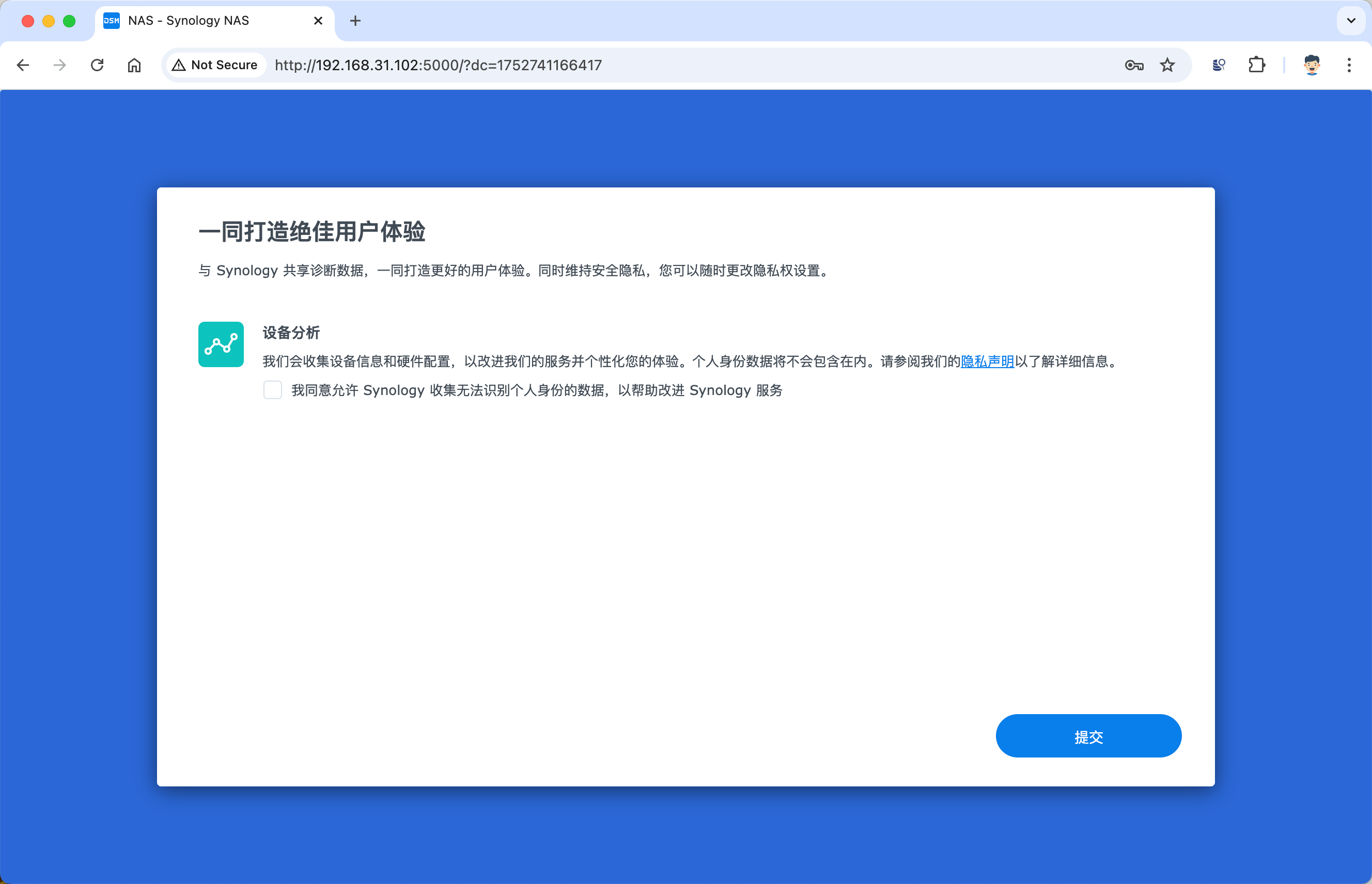Open the Extensions puzzle icon
Image resolution: width=1372 pixels, height=884 pixels.
click(1256, 66)
